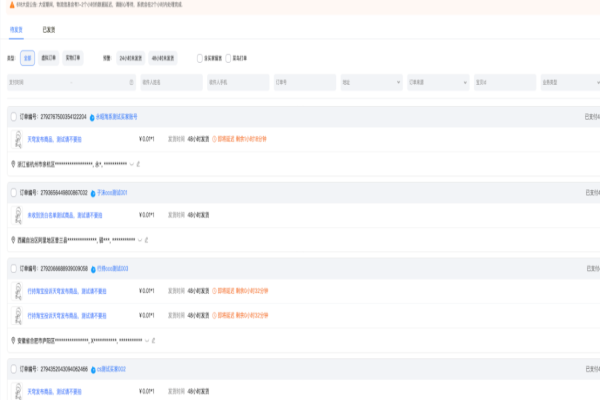Select the 待发货 tab
The image size is (600, 400).
pyautogui.click(x=15, y=31)
